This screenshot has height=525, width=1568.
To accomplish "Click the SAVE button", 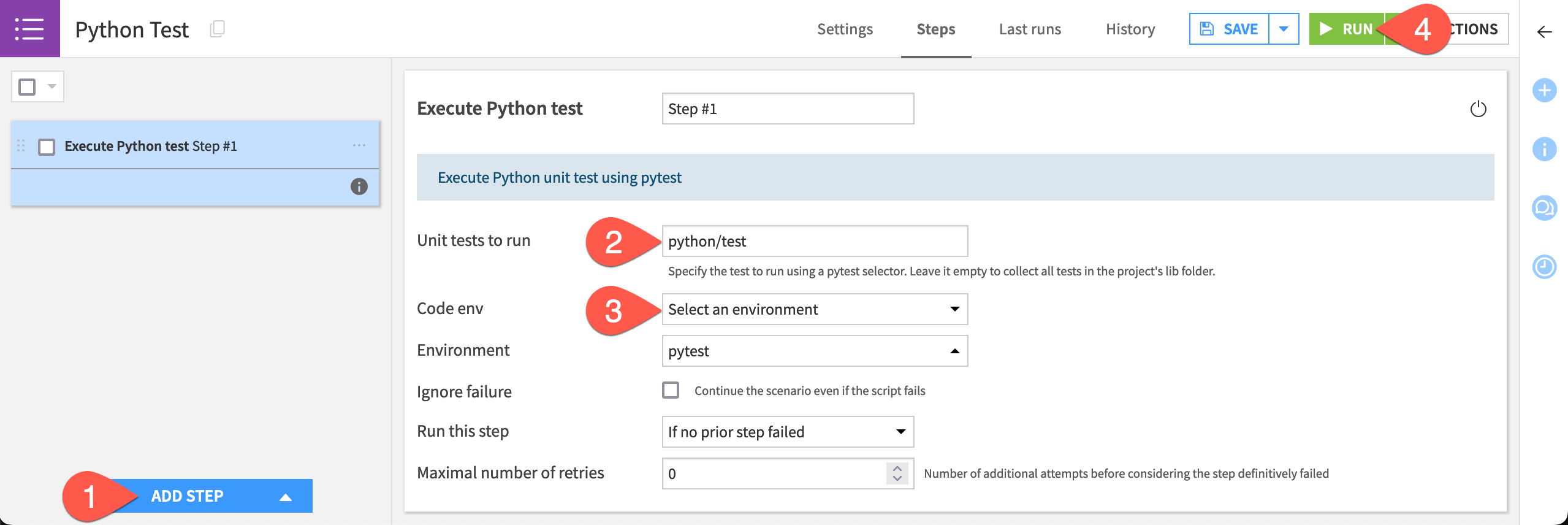I will pos(1229,29).
